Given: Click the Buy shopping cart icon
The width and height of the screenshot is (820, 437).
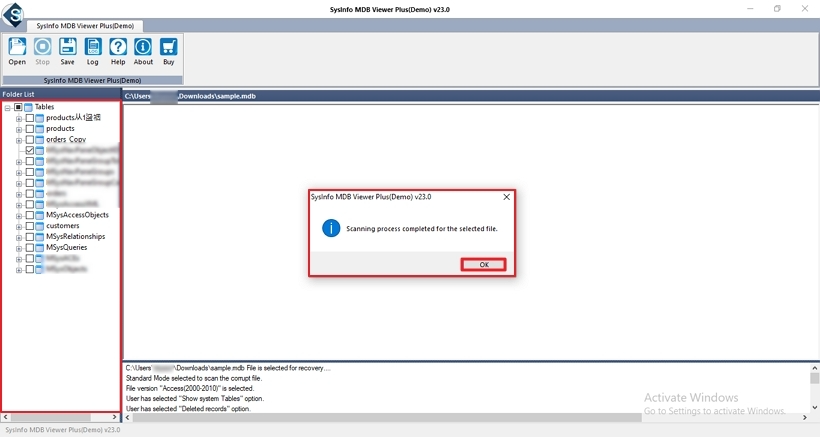Looking at the screenshot, I should click(x=168, y=51).
